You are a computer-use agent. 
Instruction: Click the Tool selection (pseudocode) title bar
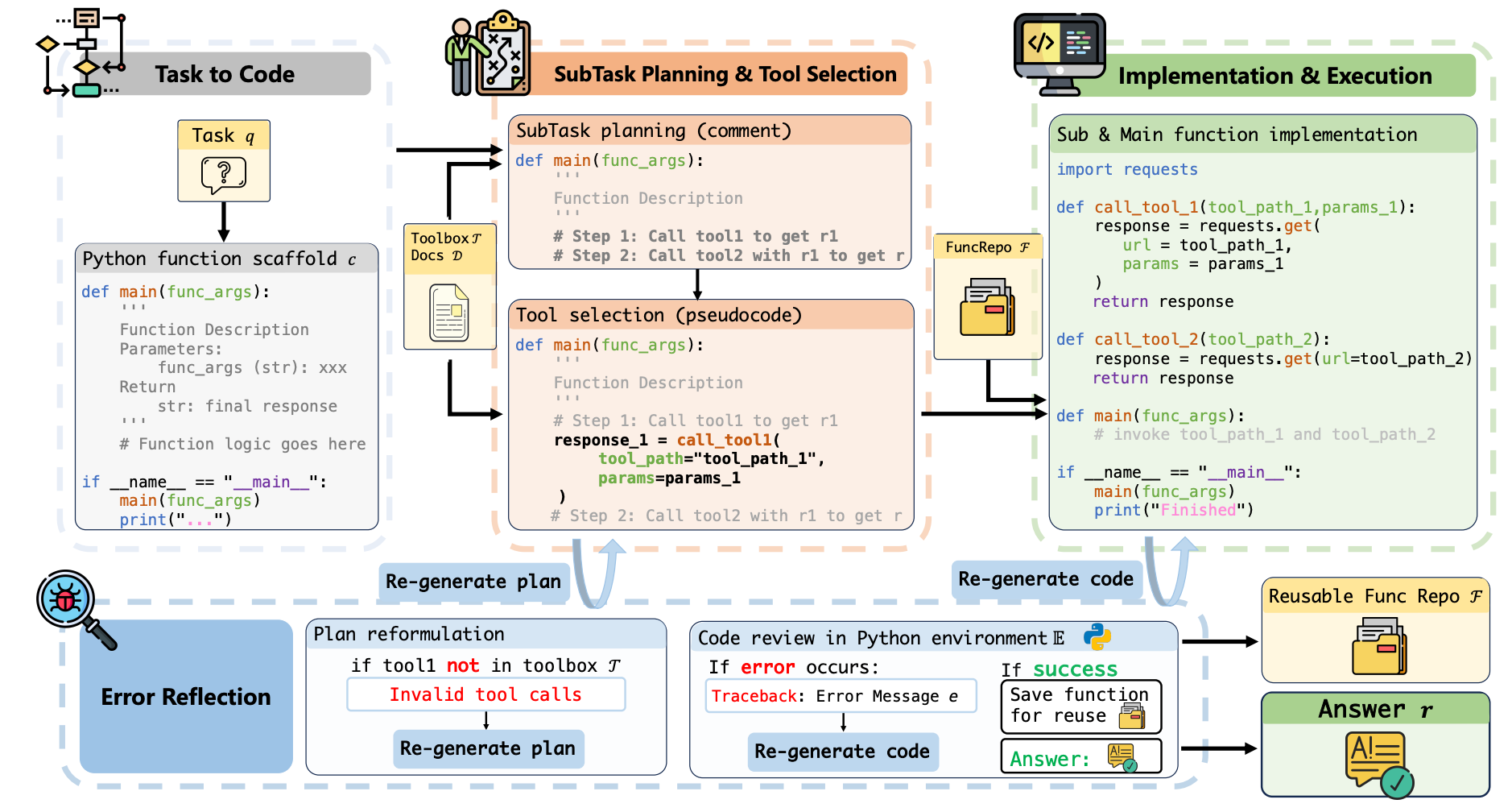710,315
